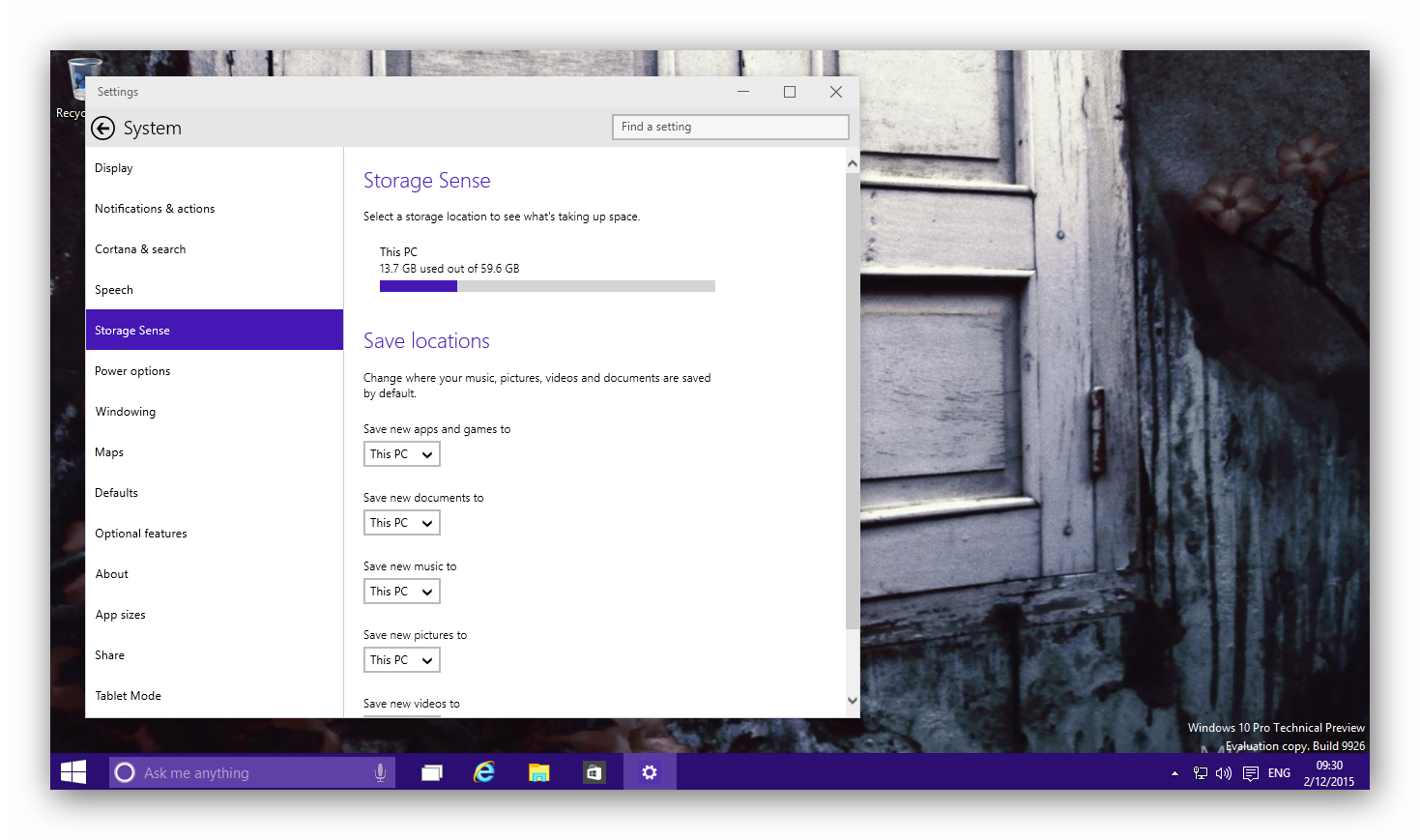Open the Windowing settings page
1420x840 pixels.
[x=215, y=412]
